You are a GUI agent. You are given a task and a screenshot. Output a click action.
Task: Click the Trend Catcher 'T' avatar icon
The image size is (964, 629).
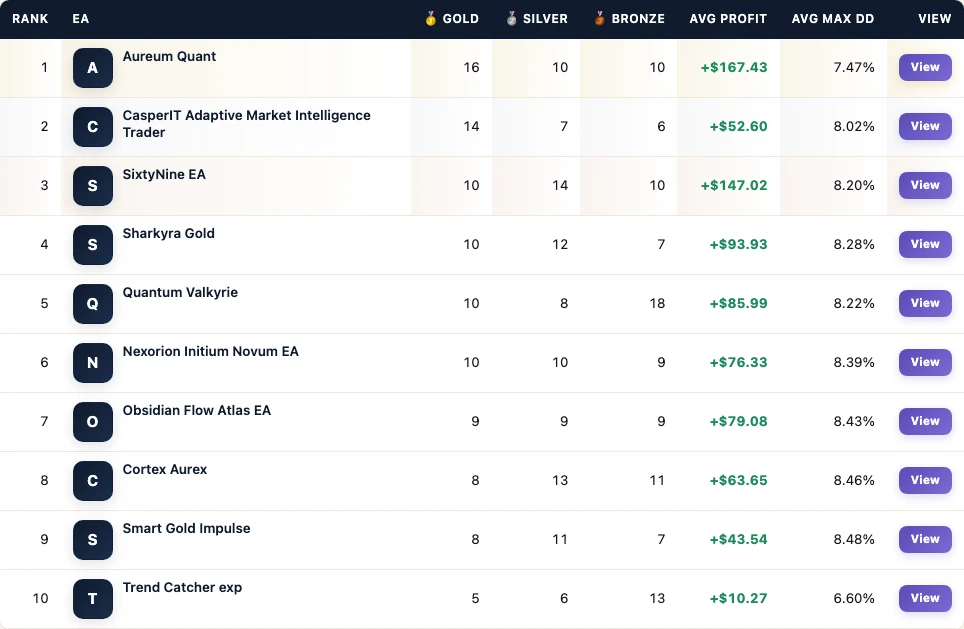click(x=93, y=599)
